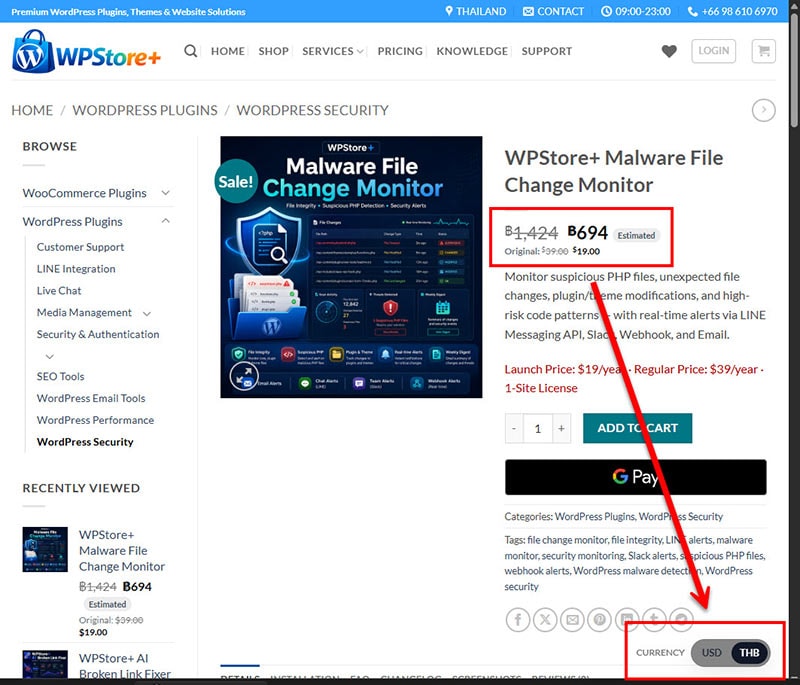Select the Details tab
The height and width of the screenshot is (685, 800).
[x=240, y=676]
